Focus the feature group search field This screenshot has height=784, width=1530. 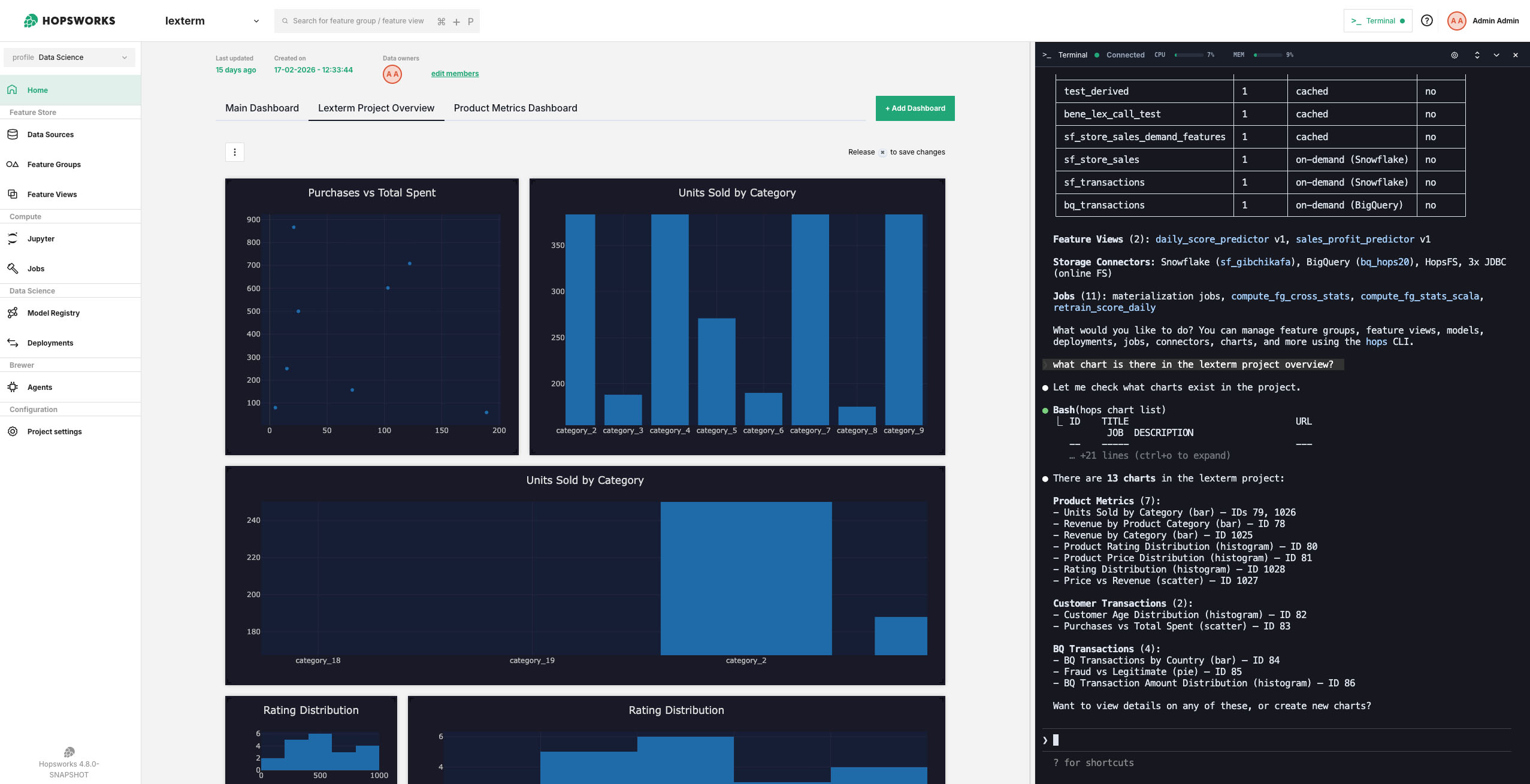[358, 21]
